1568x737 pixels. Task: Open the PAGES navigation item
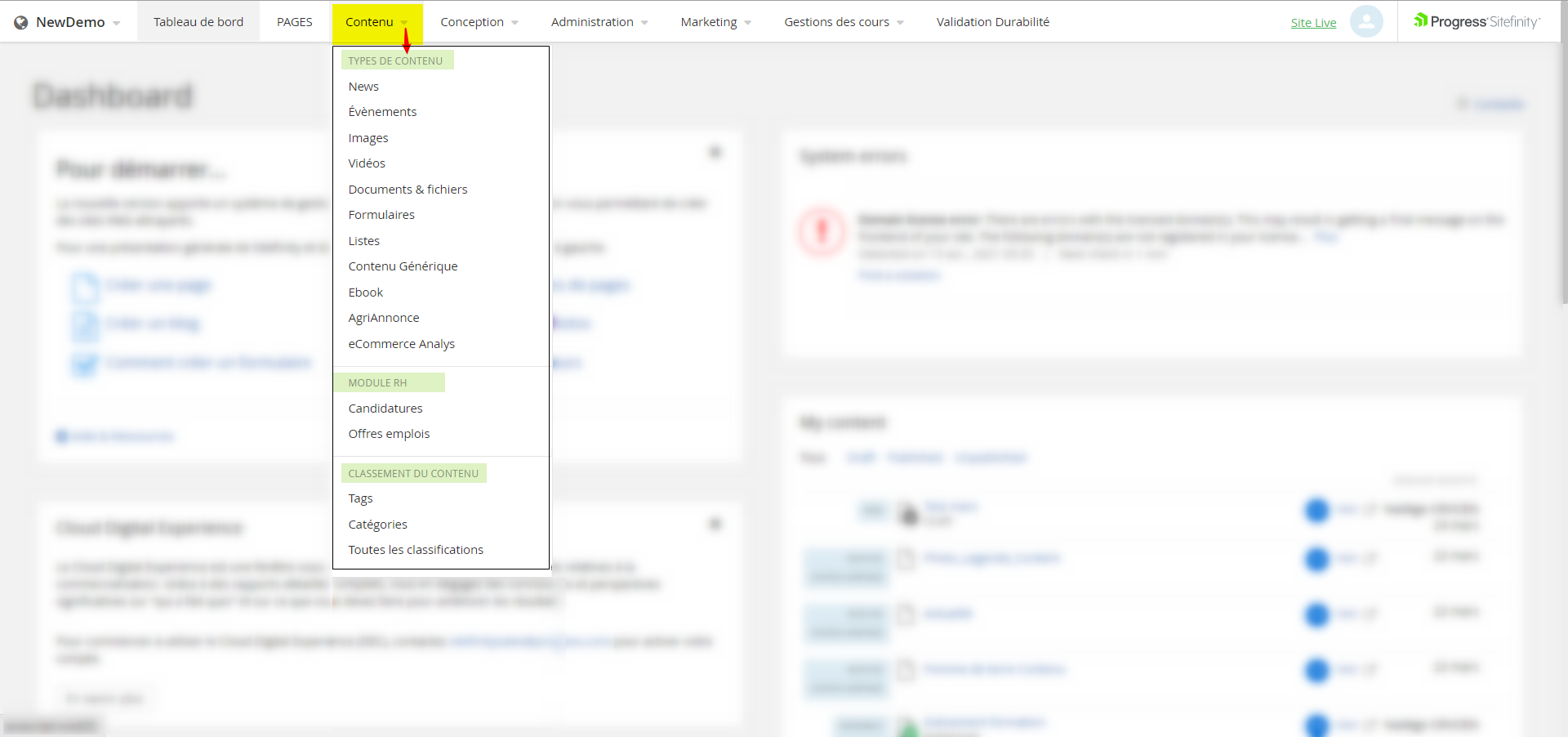coord(294,22)
